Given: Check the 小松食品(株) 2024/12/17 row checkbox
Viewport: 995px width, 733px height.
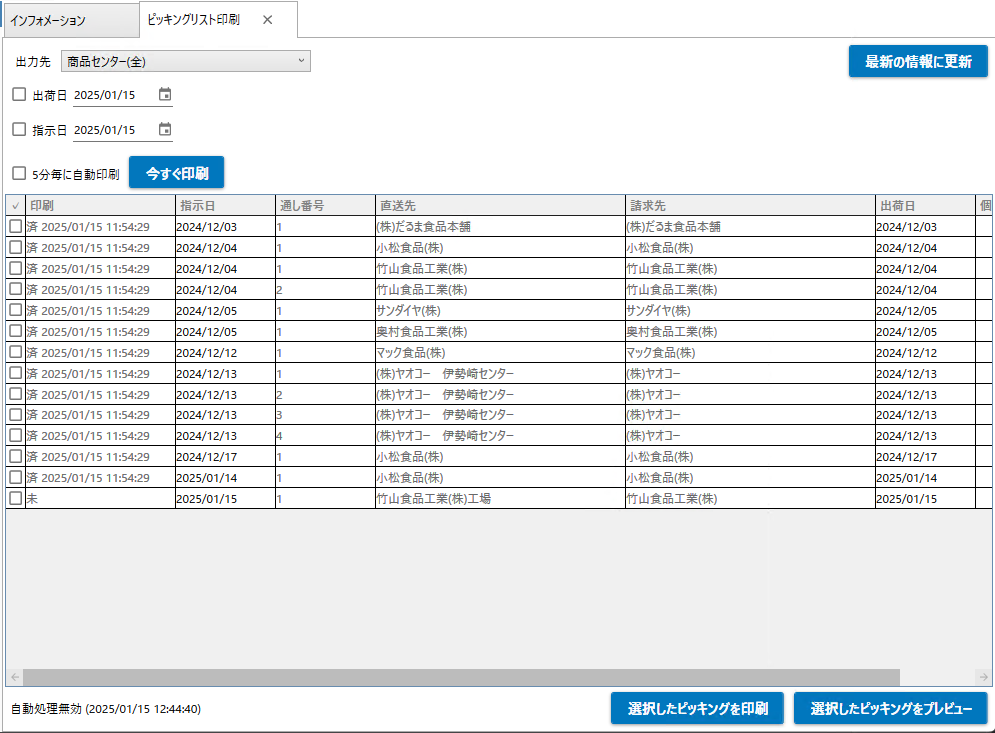Looking at the screenshot, I should click(16, 456).
